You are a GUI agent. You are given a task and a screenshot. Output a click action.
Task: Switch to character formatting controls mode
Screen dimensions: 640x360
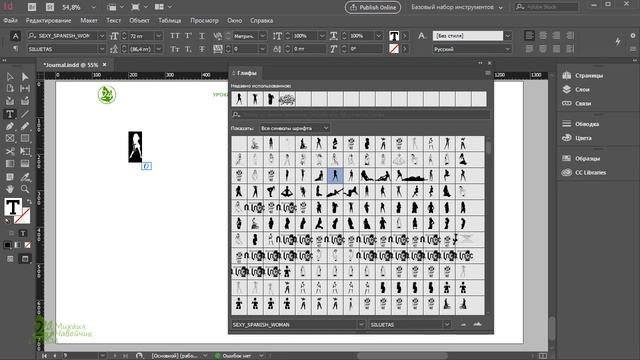(x=15, y=36)
